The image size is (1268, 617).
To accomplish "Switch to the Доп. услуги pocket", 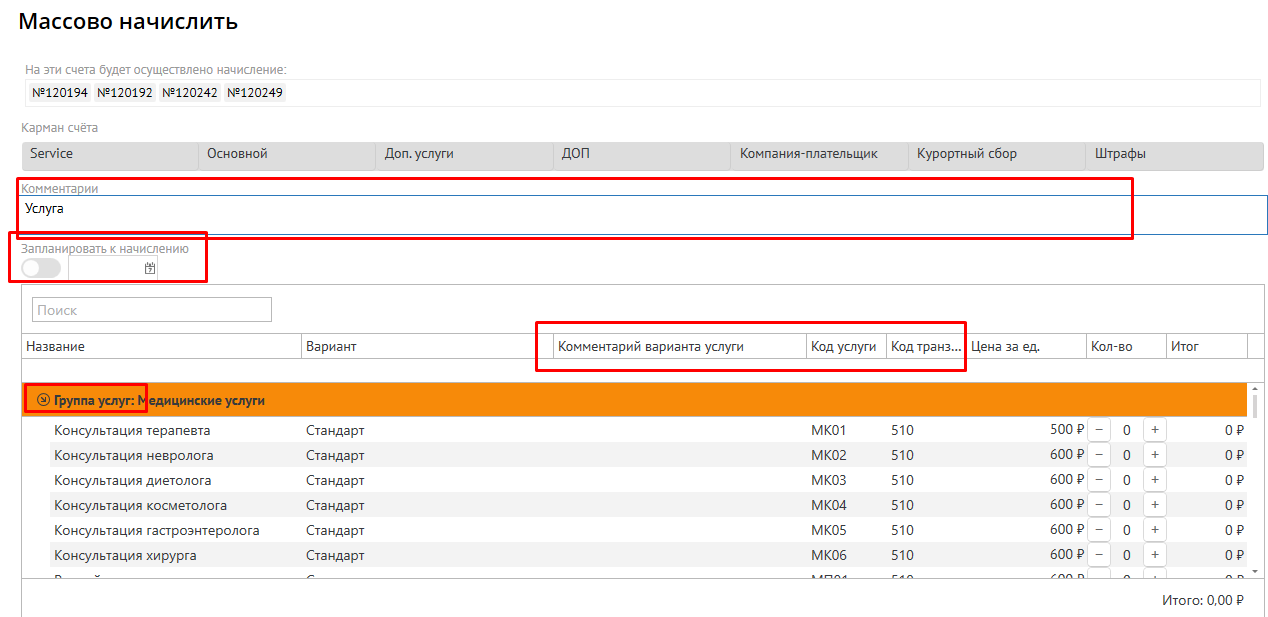I will pos(419,154).
